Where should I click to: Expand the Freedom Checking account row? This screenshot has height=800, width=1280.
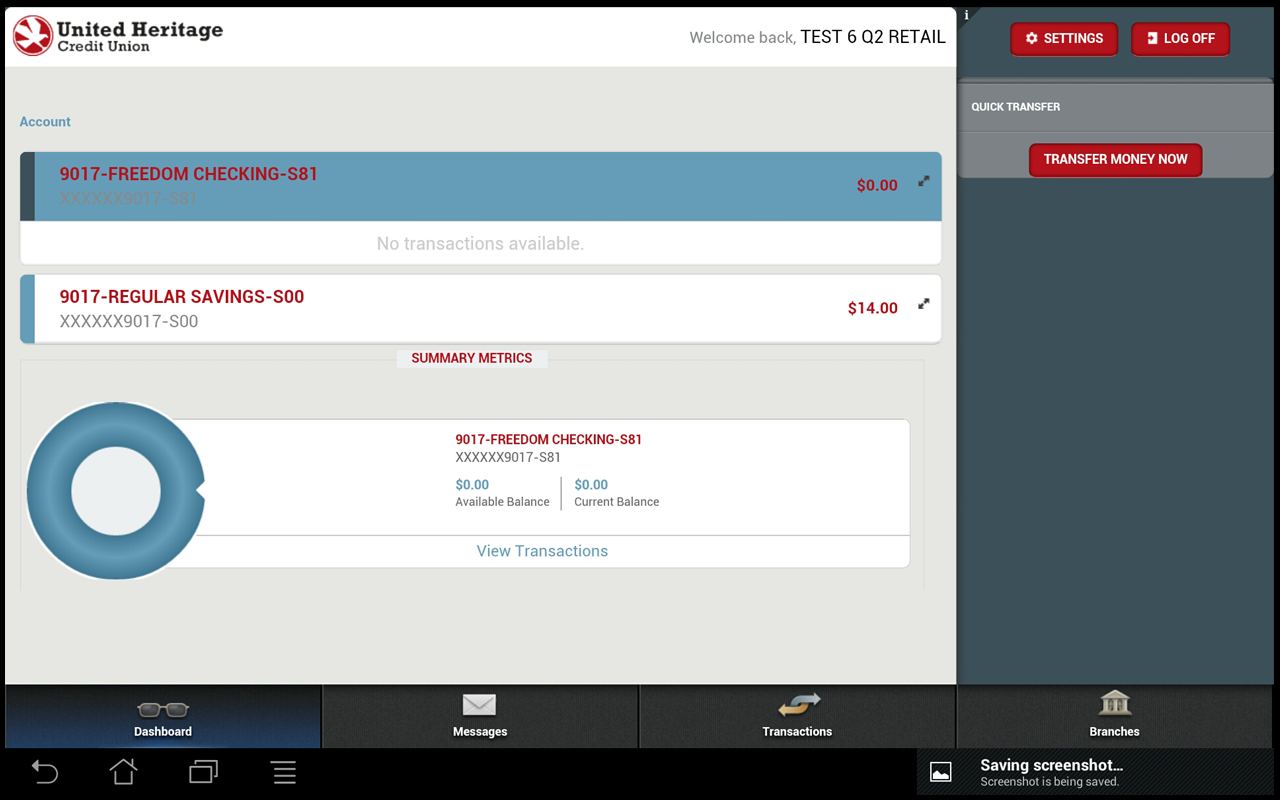point(924,182)
